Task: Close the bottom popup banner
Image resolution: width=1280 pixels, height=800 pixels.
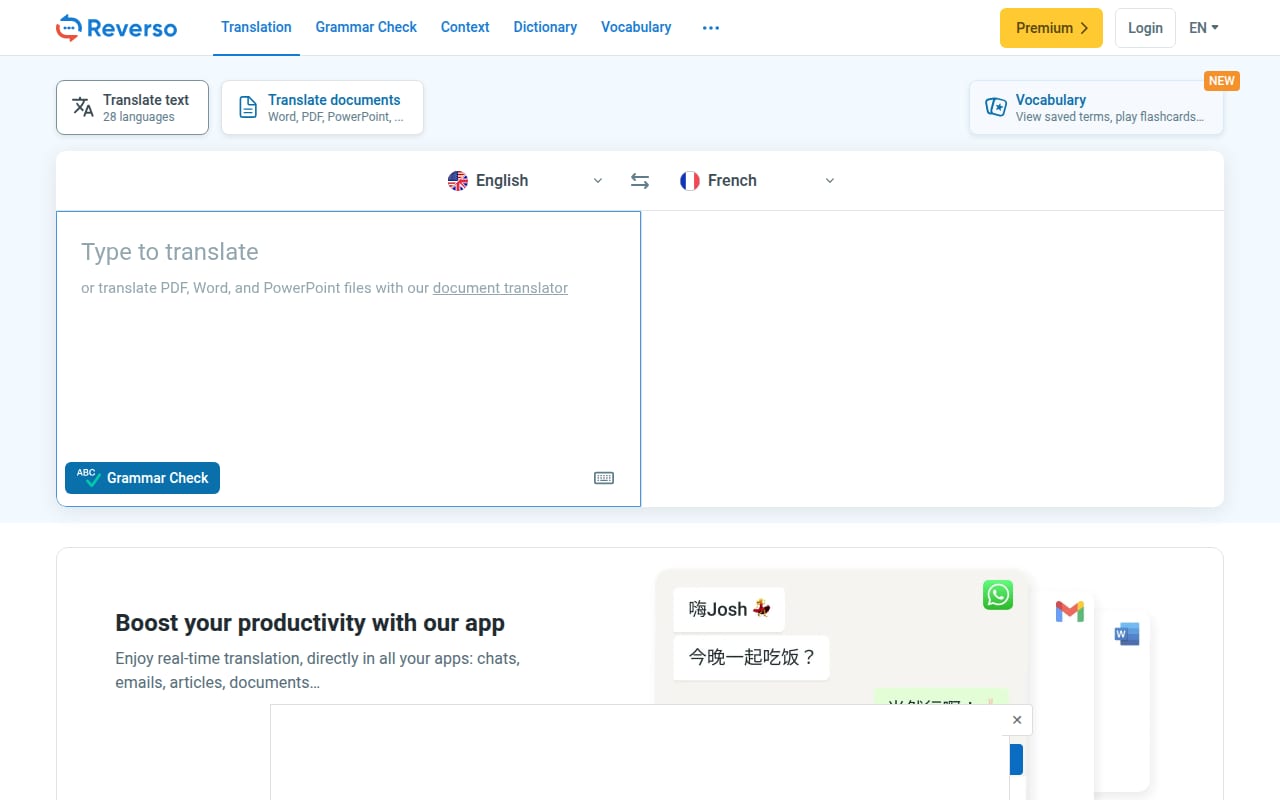Action: coord(1017,720)
